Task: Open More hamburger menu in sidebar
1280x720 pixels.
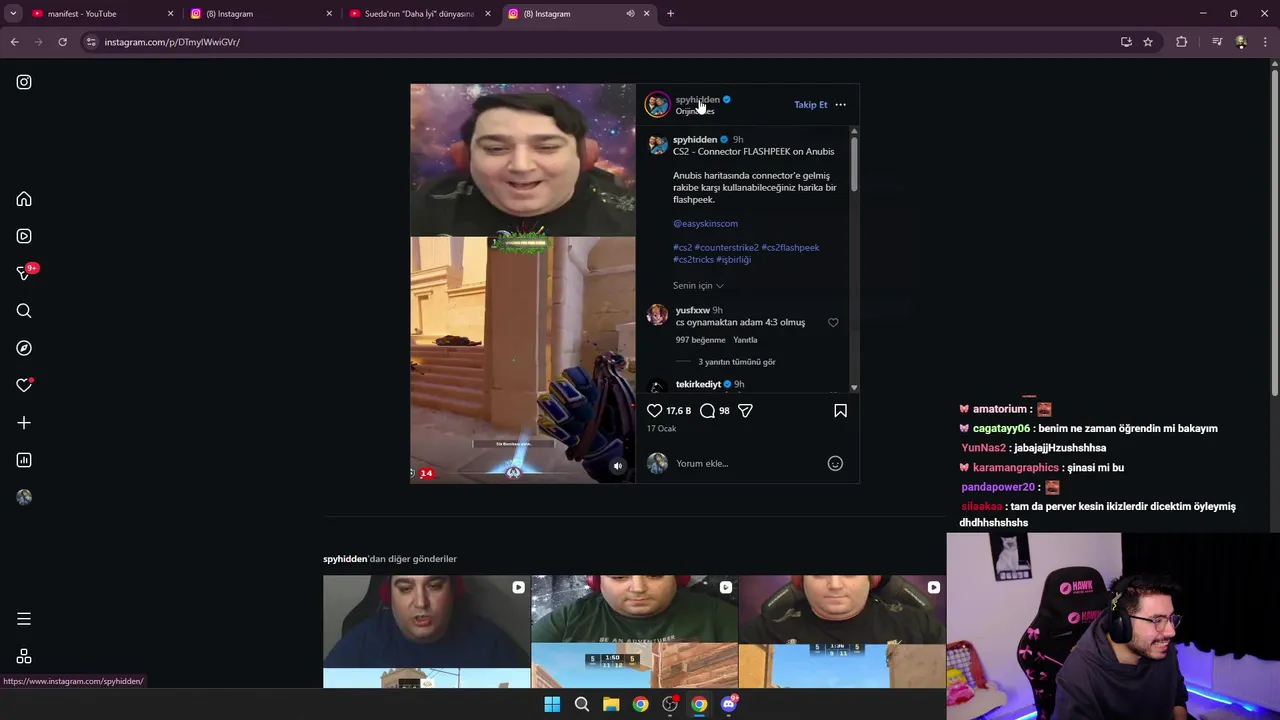Action: click(x=24, y=619)
